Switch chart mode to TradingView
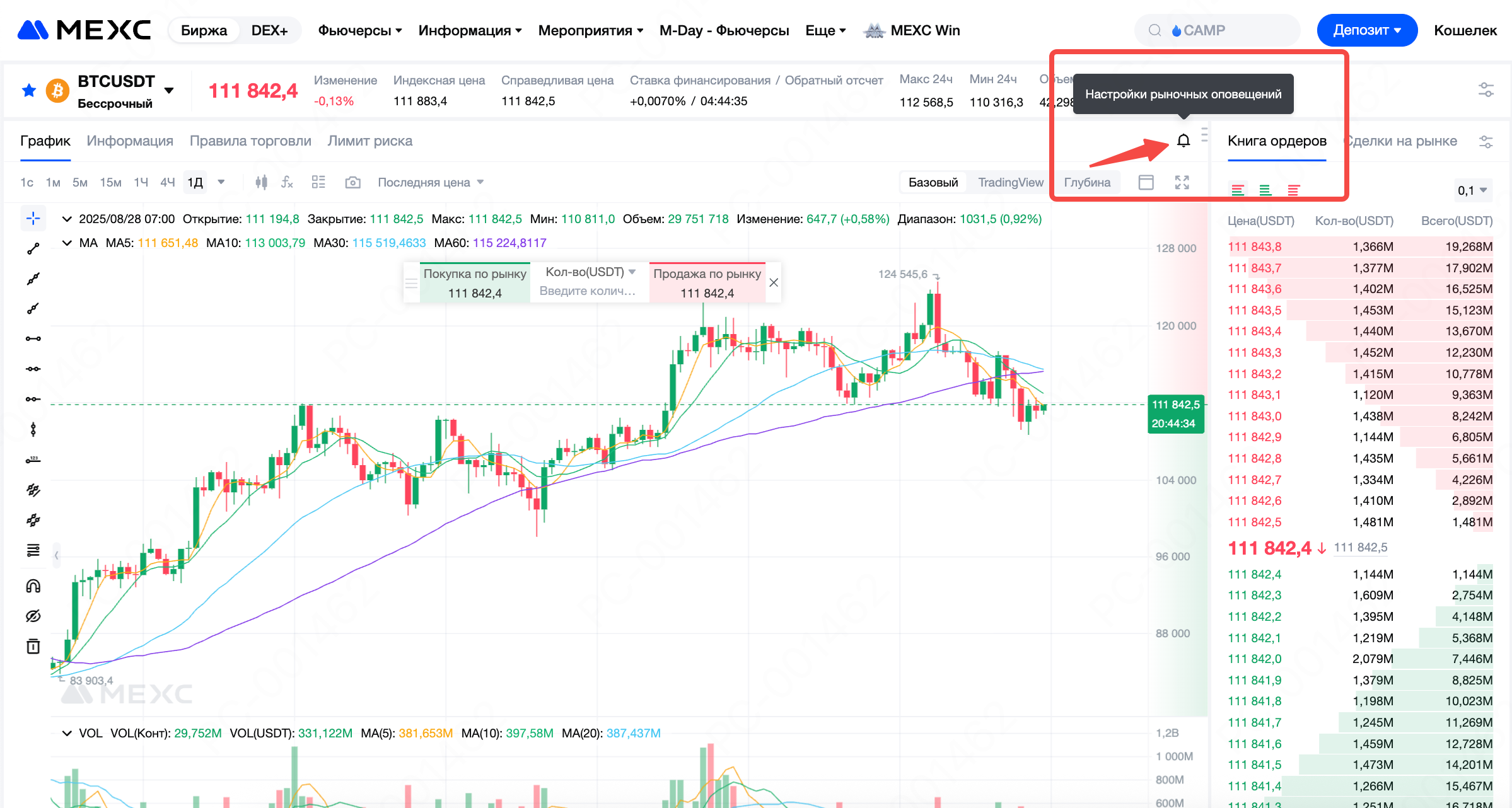The width and height of the screenshot is (1512, 808). (x=1010, y=182)
